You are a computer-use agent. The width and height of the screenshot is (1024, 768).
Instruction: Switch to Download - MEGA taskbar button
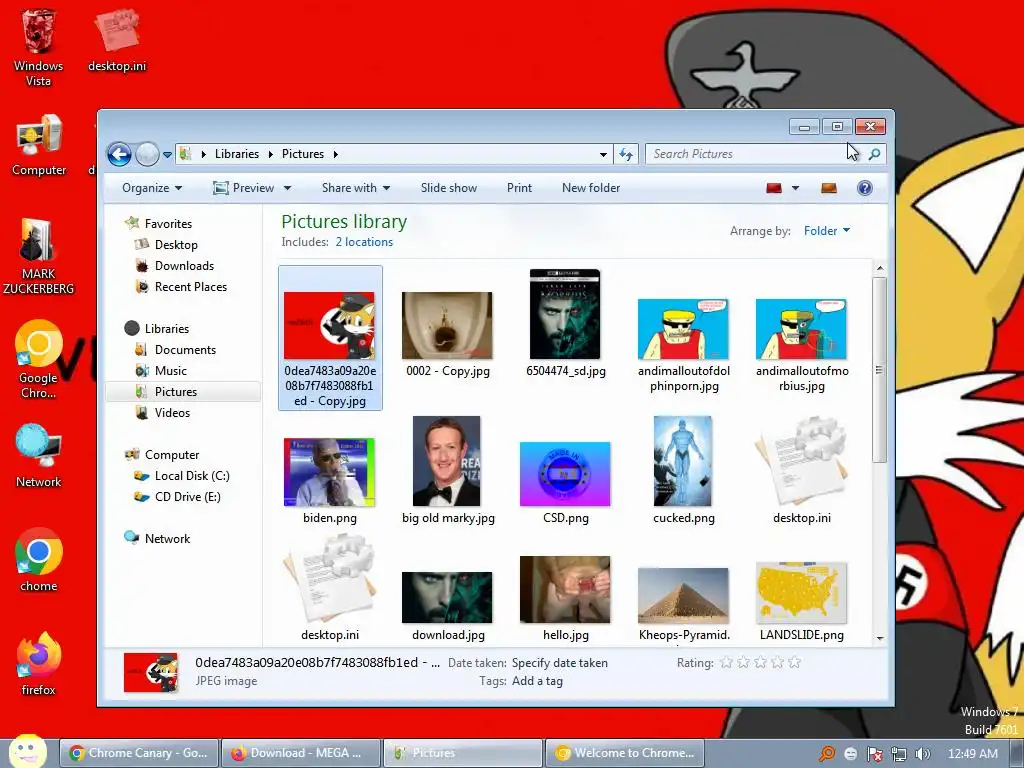coord(300,753)
